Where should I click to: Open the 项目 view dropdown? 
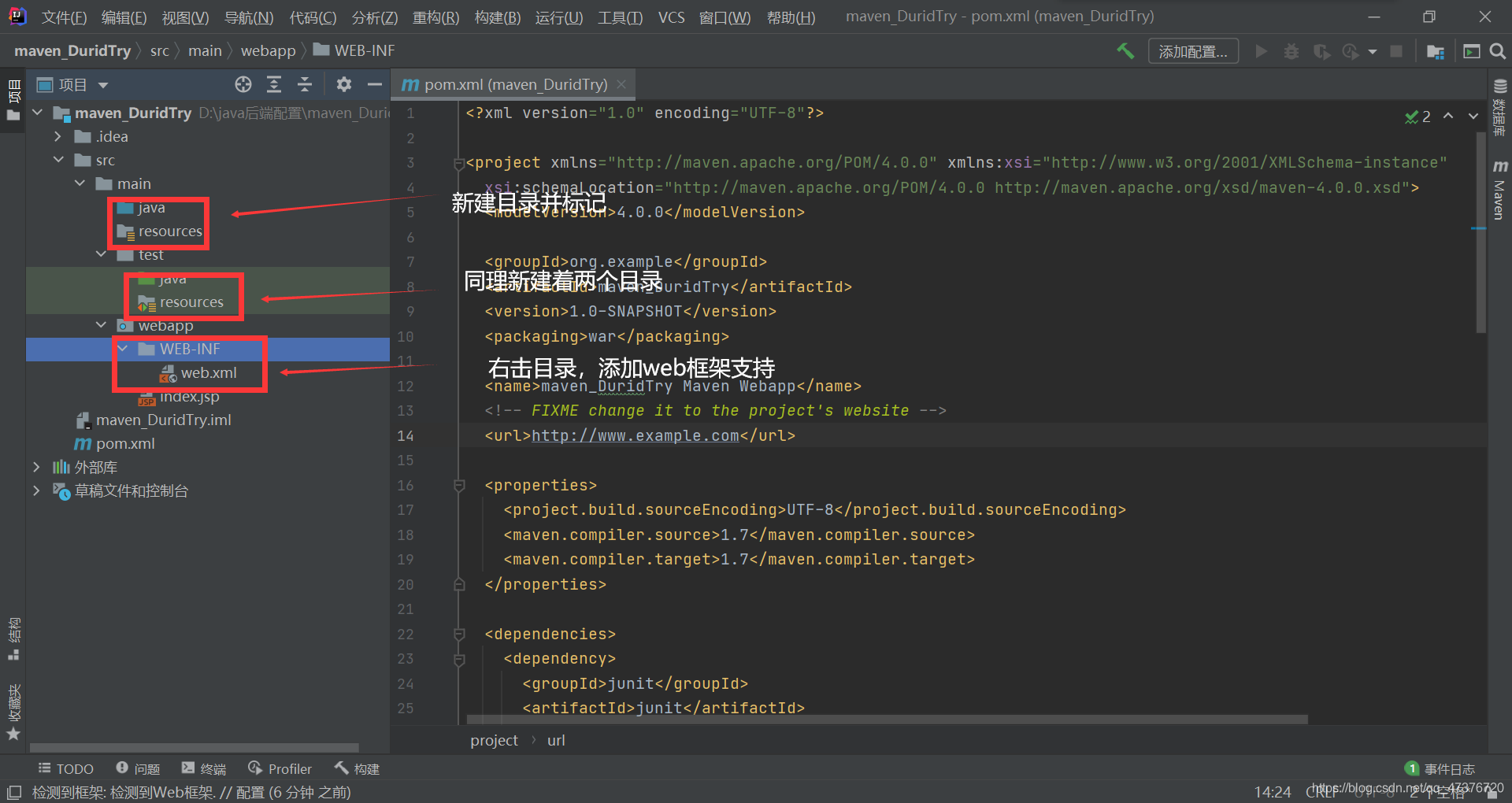coord(73,84)
